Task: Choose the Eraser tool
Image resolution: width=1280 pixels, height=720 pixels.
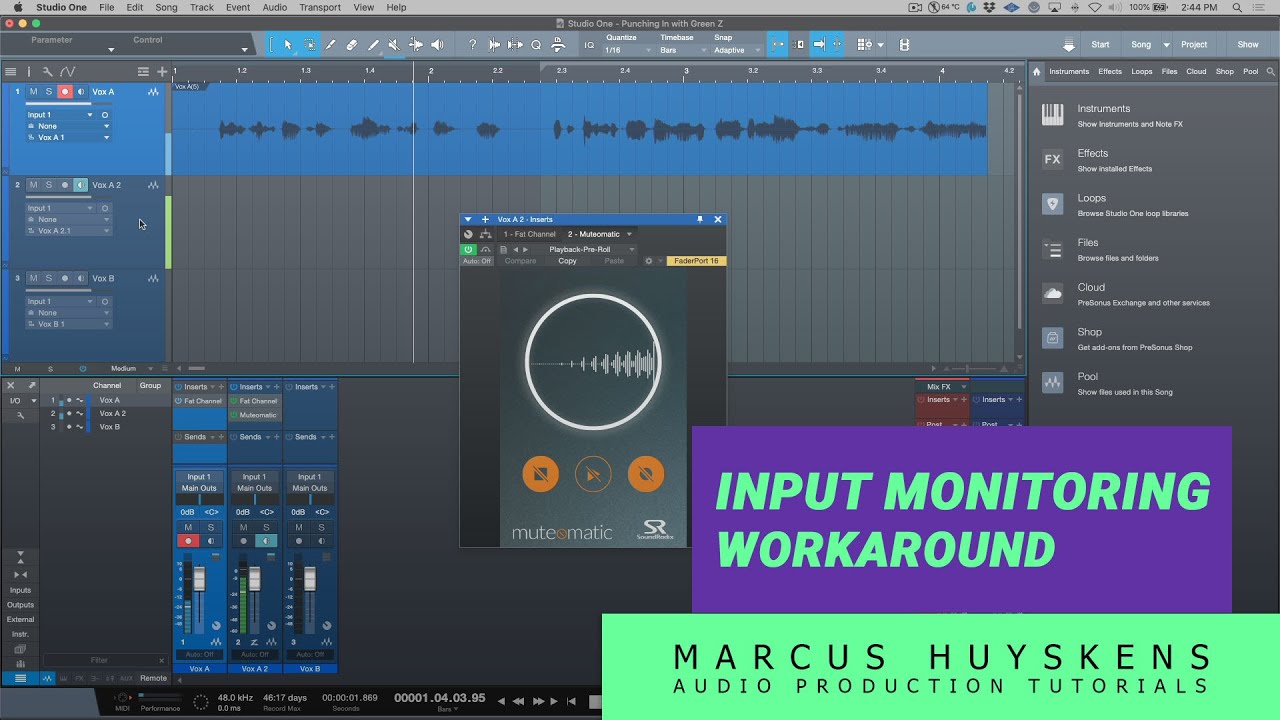Action: coord(352,45)
